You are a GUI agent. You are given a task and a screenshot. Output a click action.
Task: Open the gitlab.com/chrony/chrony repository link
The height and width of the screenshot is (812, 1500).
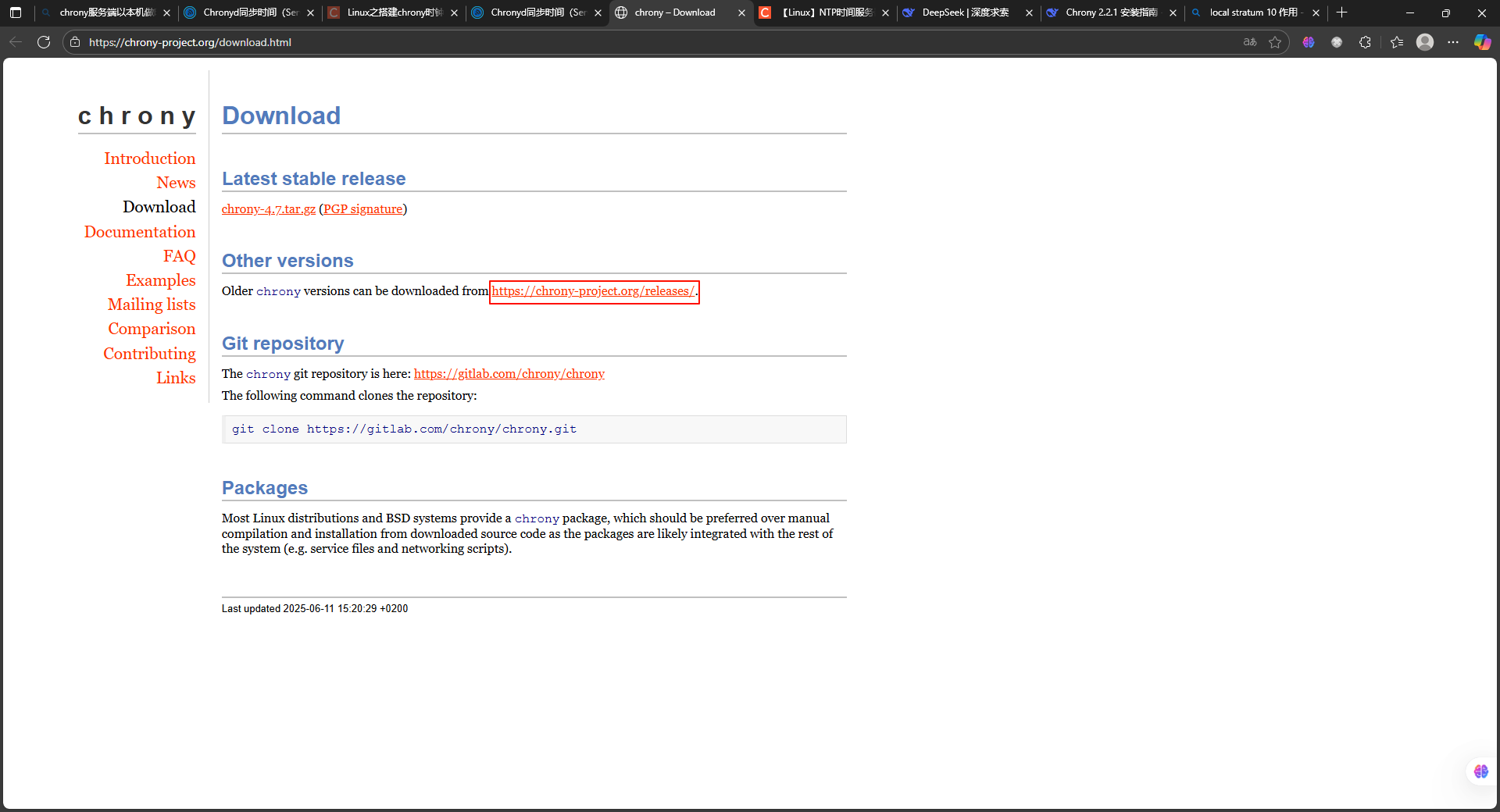[509, 374]
